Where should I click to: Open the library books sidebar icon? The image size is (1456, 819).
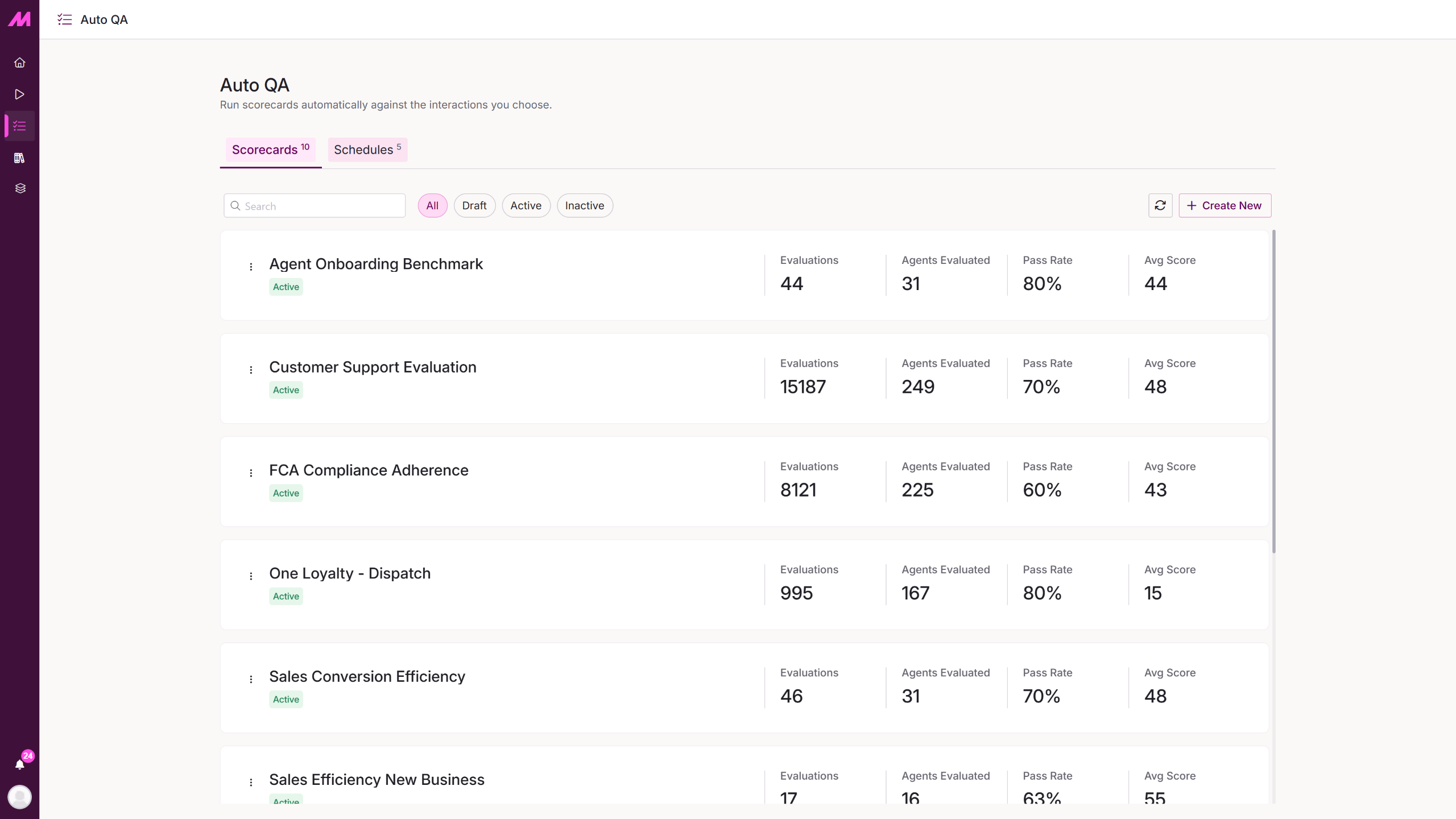tap(19, 158)
